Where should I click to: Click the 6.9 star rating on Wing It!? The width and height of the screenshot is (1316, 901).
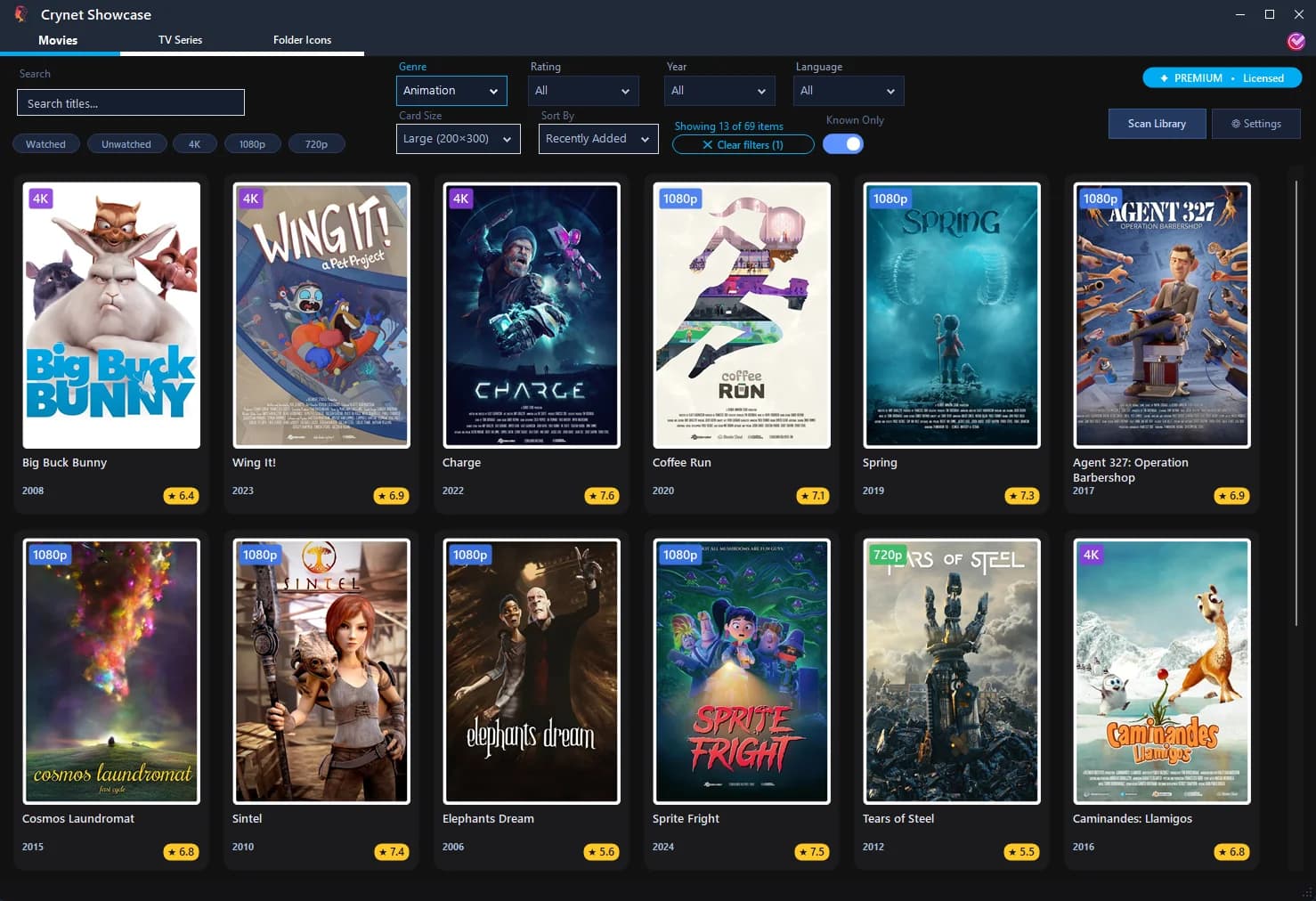[391, 496]
